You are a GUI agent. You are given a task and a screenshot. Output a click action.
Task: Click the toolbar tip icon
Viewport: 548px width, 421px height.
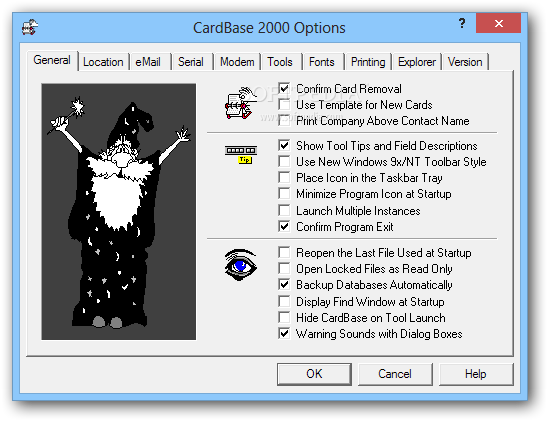[x=241, y=155]
